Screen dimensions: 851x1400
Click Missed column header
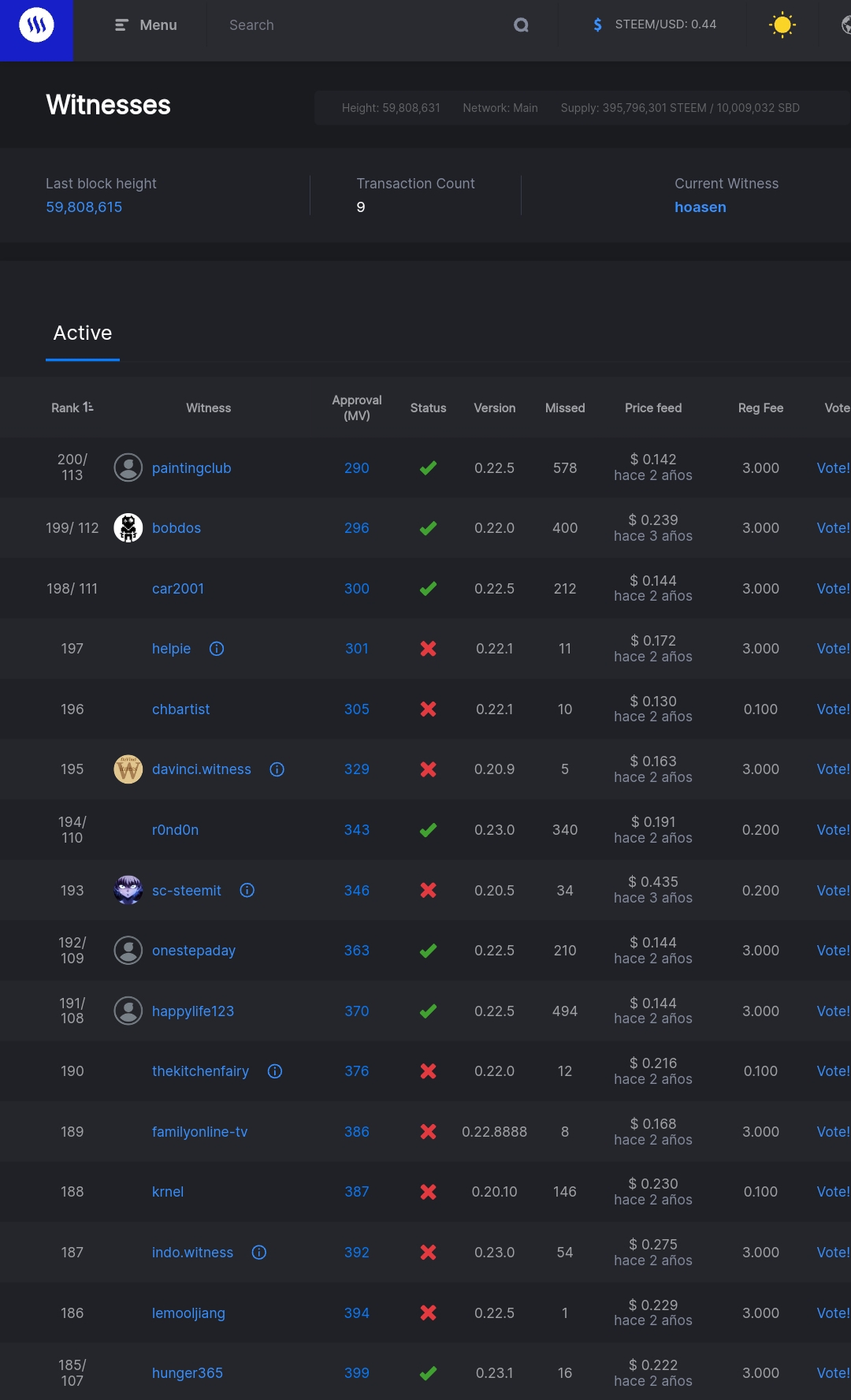coord(565,408)
